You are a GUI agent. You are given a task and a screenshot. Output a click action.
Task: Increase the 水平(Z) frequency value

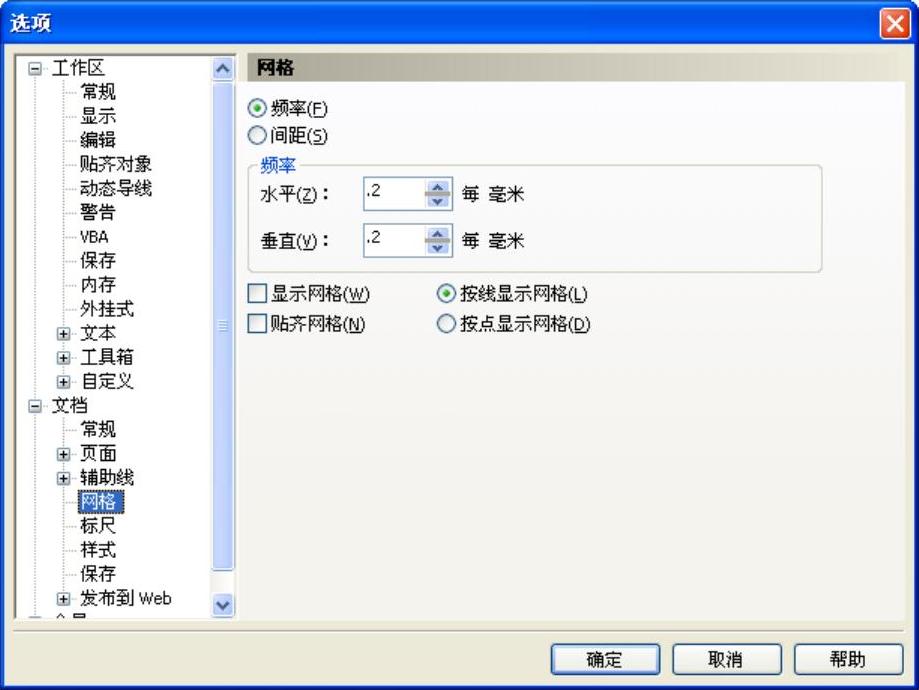click(437, 187)
